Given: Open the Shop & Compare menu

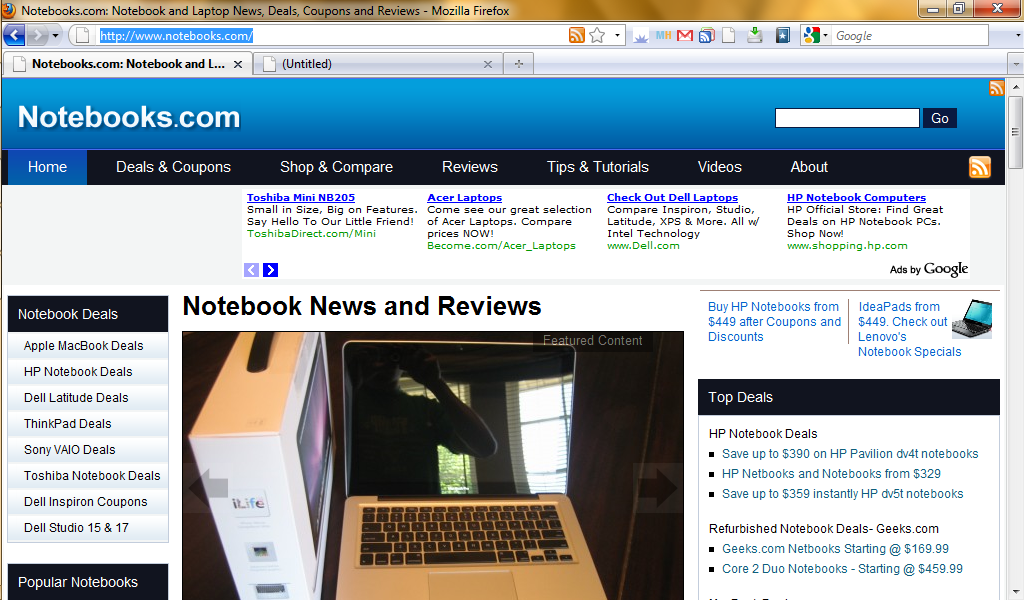Looking at the screenshot, I should pyautogui.click(x=336, y=167).
